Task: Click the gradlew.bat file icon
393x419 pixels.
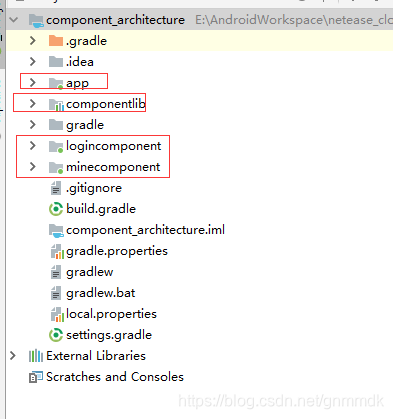Action: click(x=56, y=293)
